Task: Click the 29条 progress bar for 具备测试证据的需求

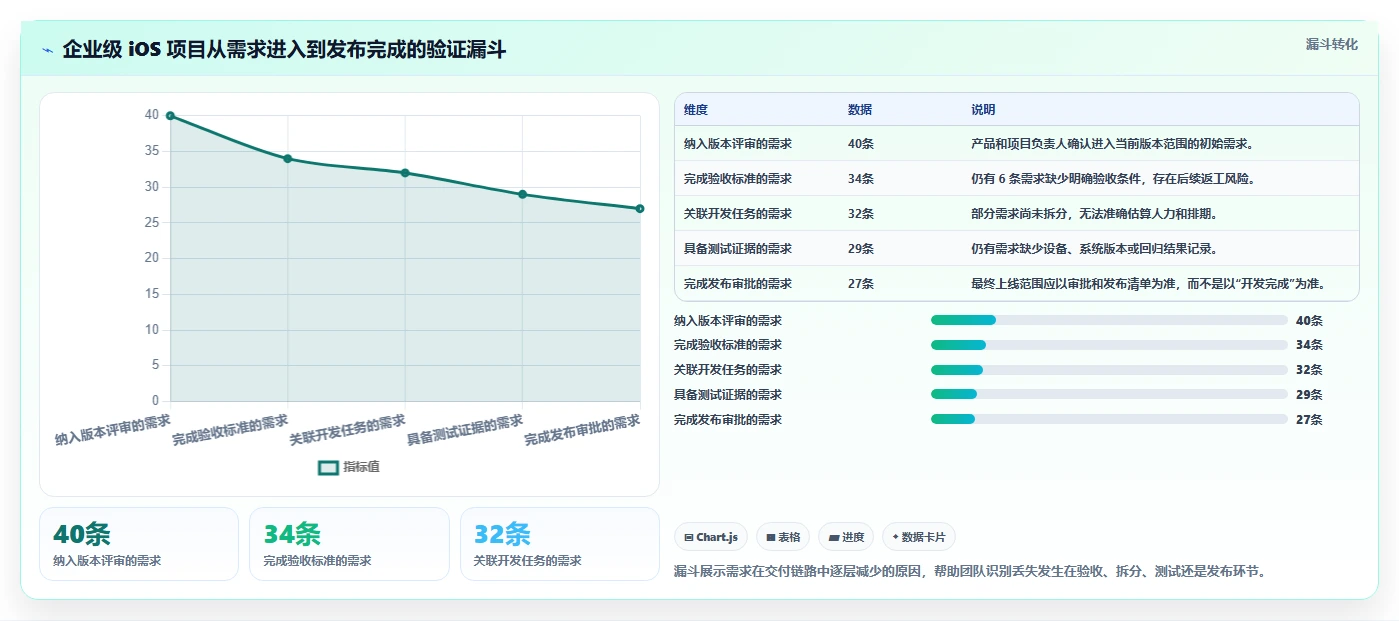Action: pos(1109,395)
